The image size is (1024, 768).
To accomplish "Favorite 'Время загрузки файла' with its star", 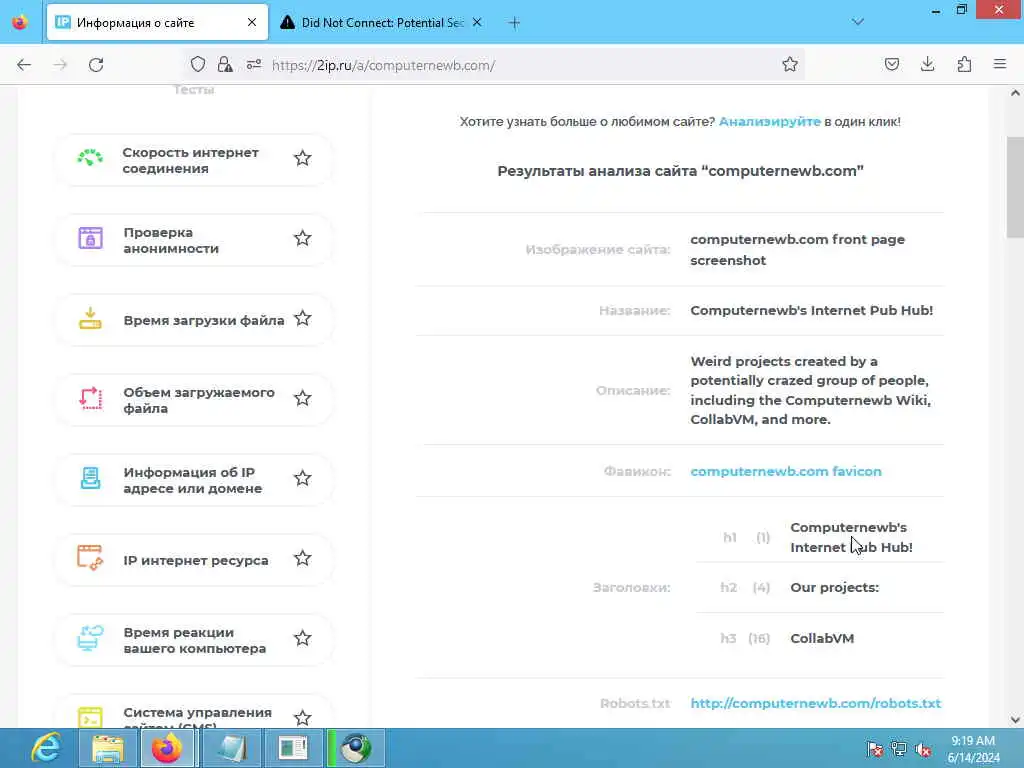I will 302,318.
